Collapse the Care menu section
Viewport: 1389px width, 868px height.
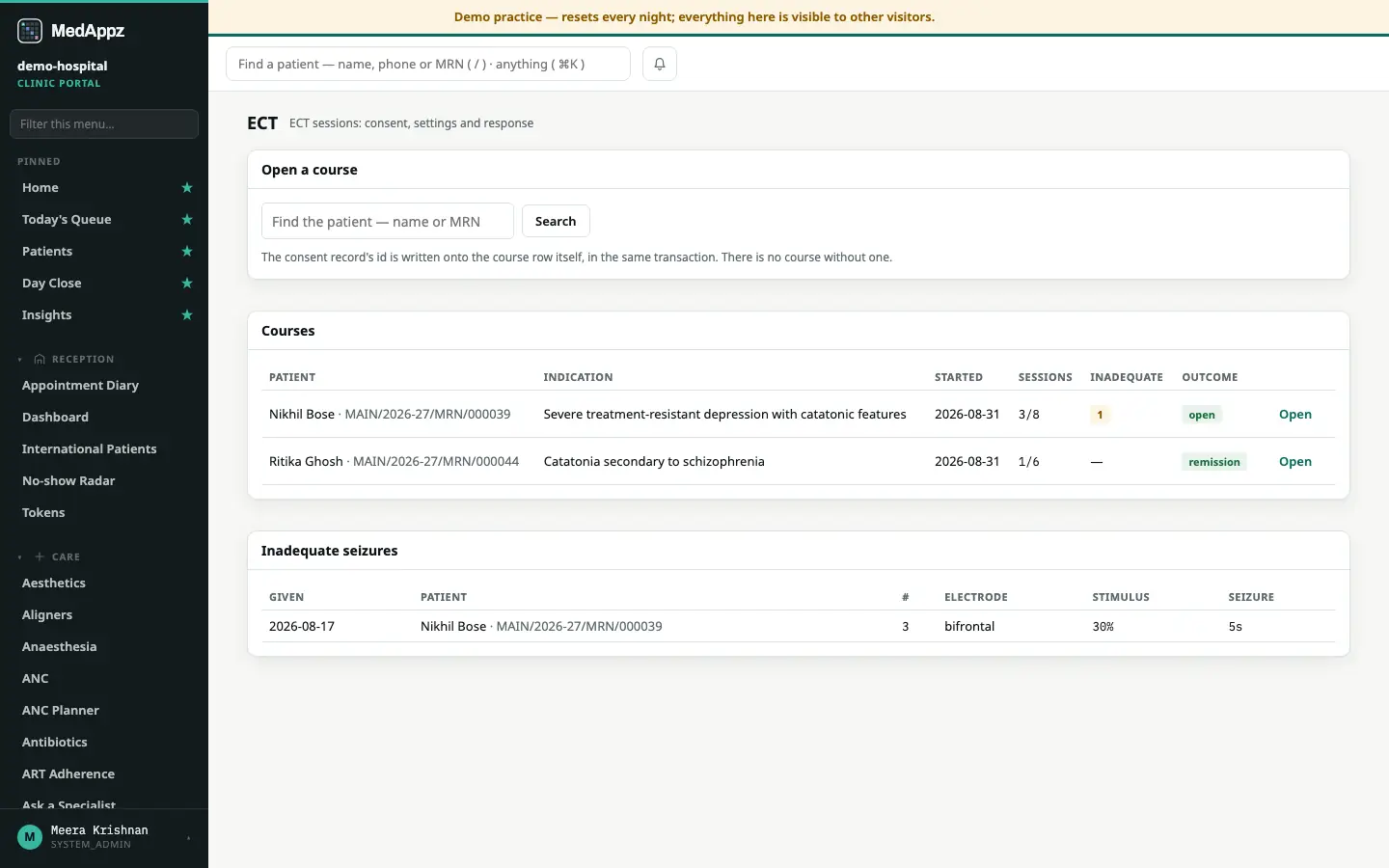pyautogui.click(x=19, y=557)
